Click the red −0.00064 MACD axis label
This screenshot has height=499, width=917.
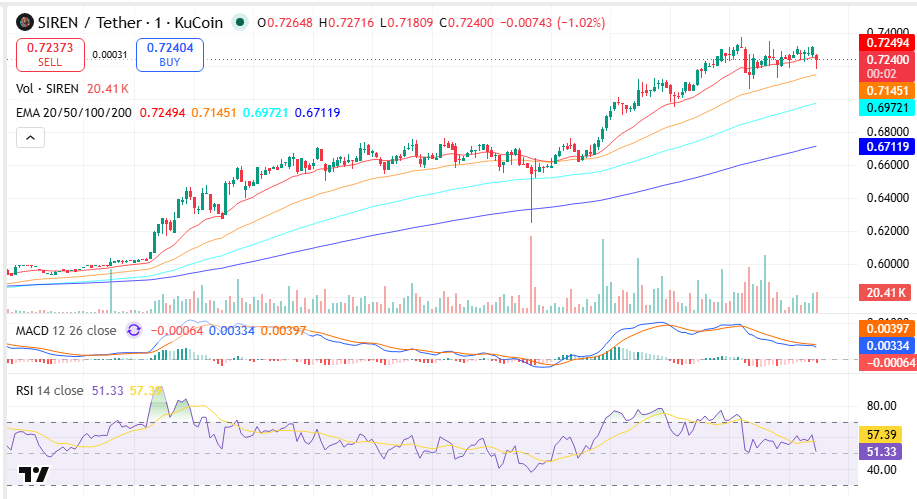[x=887, y=363]
